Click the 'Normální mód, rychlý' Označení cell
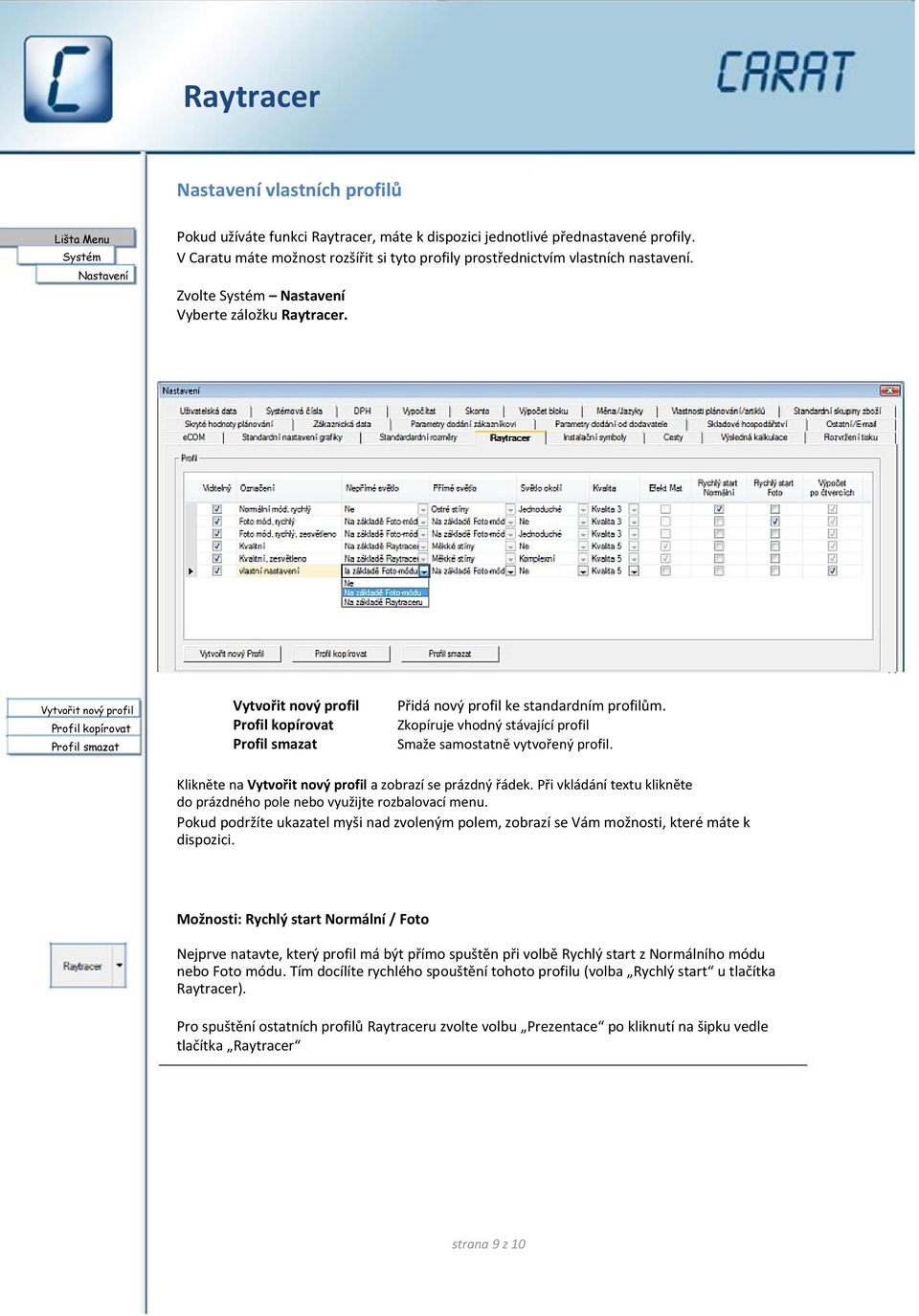The image size is (919, 1316). click(x=288, y=509)
